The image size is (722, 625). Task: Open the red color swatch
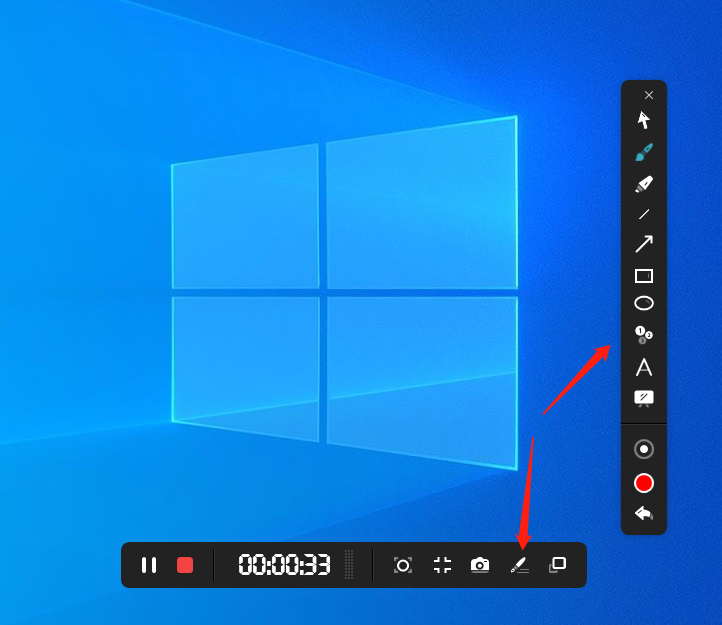click(x=644, y=483)
